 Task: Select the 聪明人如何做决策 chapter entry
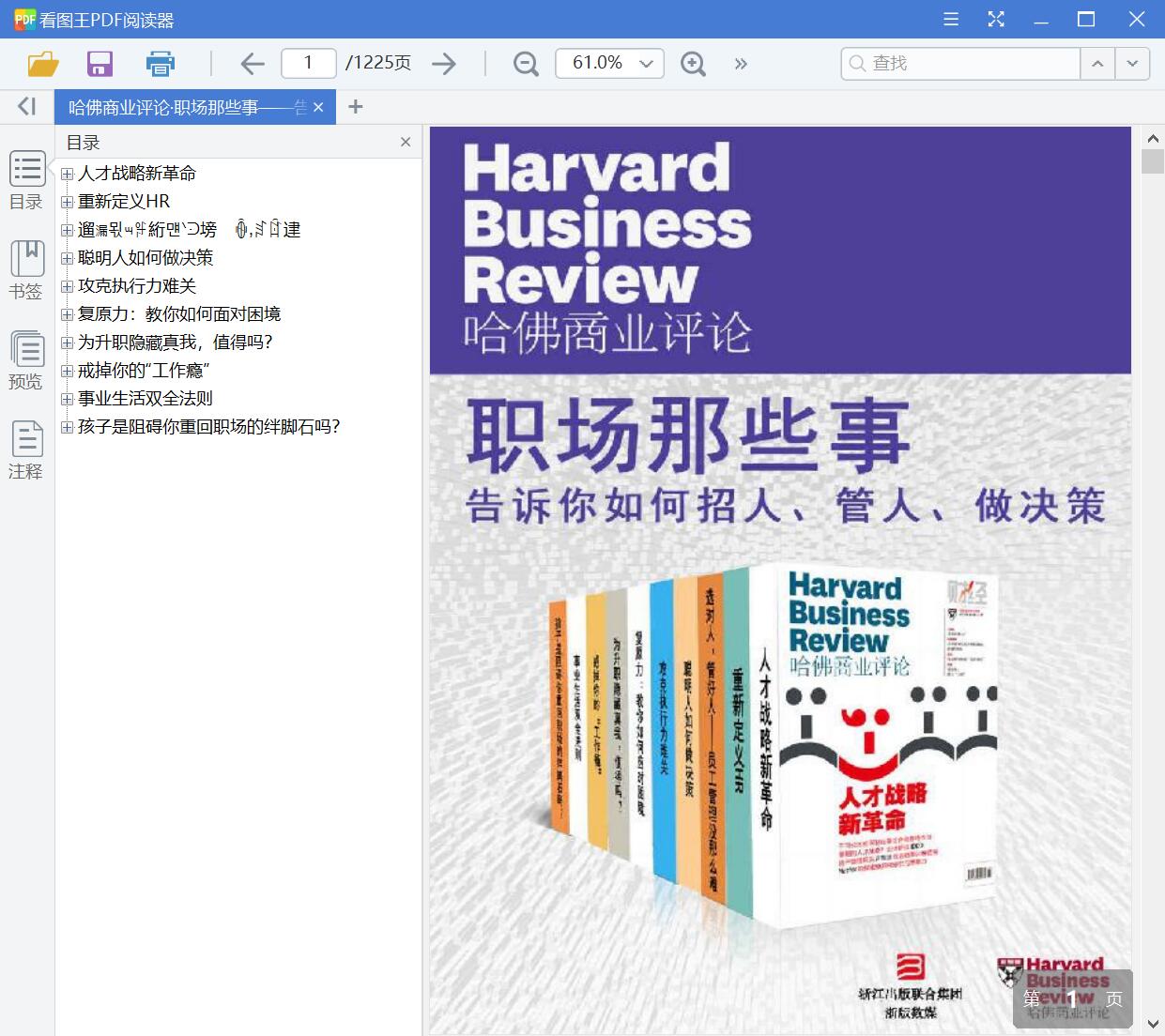pos(146,258)
